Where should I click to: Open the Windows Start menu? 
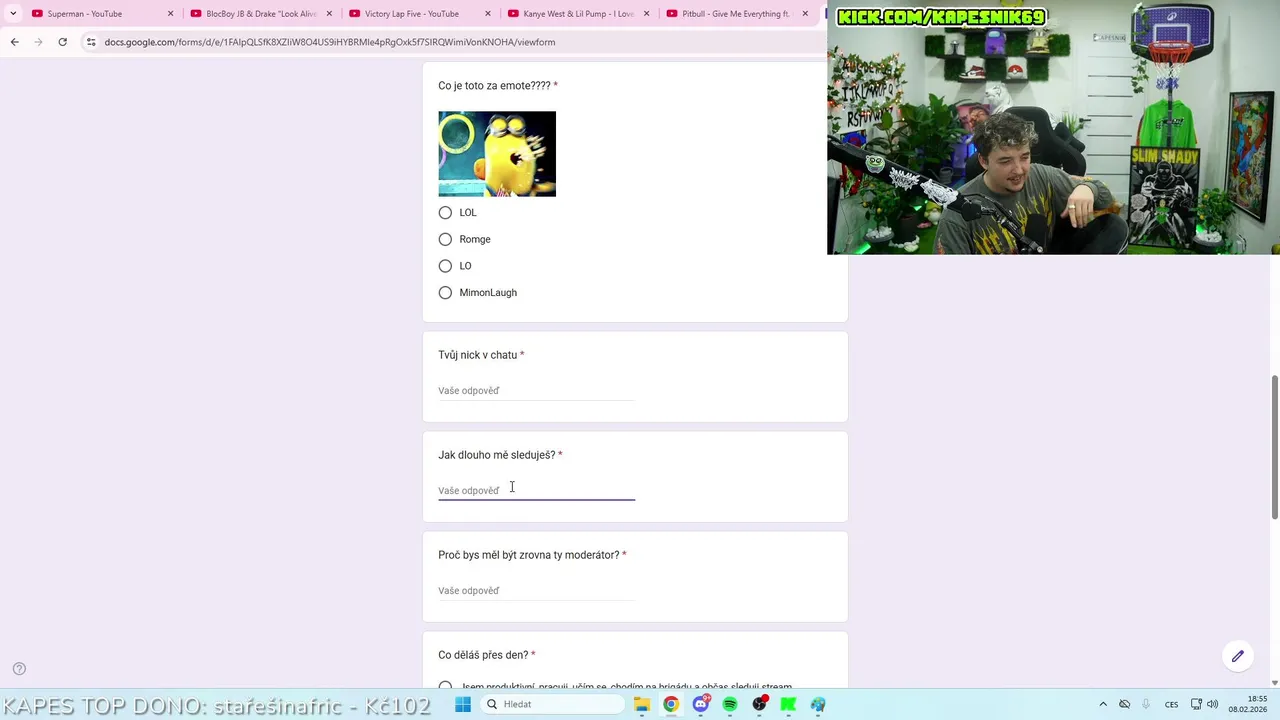click(462, 704)
